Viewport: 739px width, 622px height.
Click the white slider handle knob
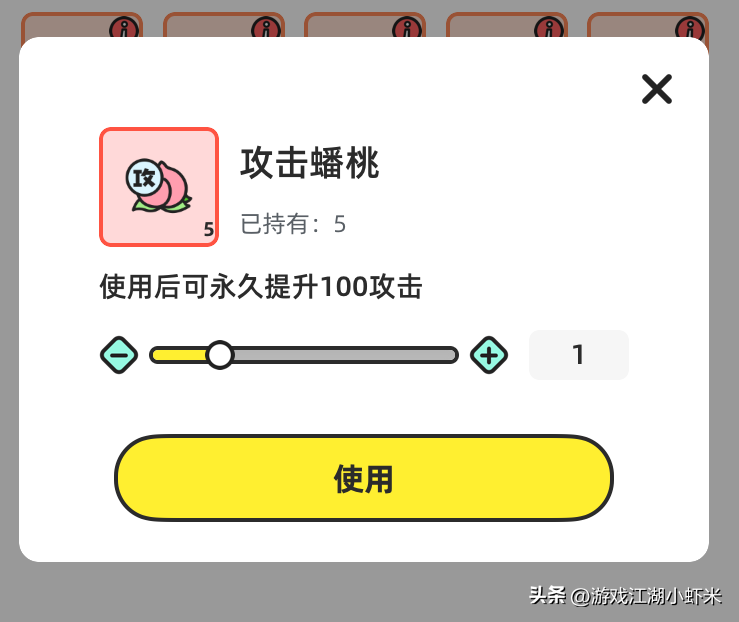pos(220,355)
